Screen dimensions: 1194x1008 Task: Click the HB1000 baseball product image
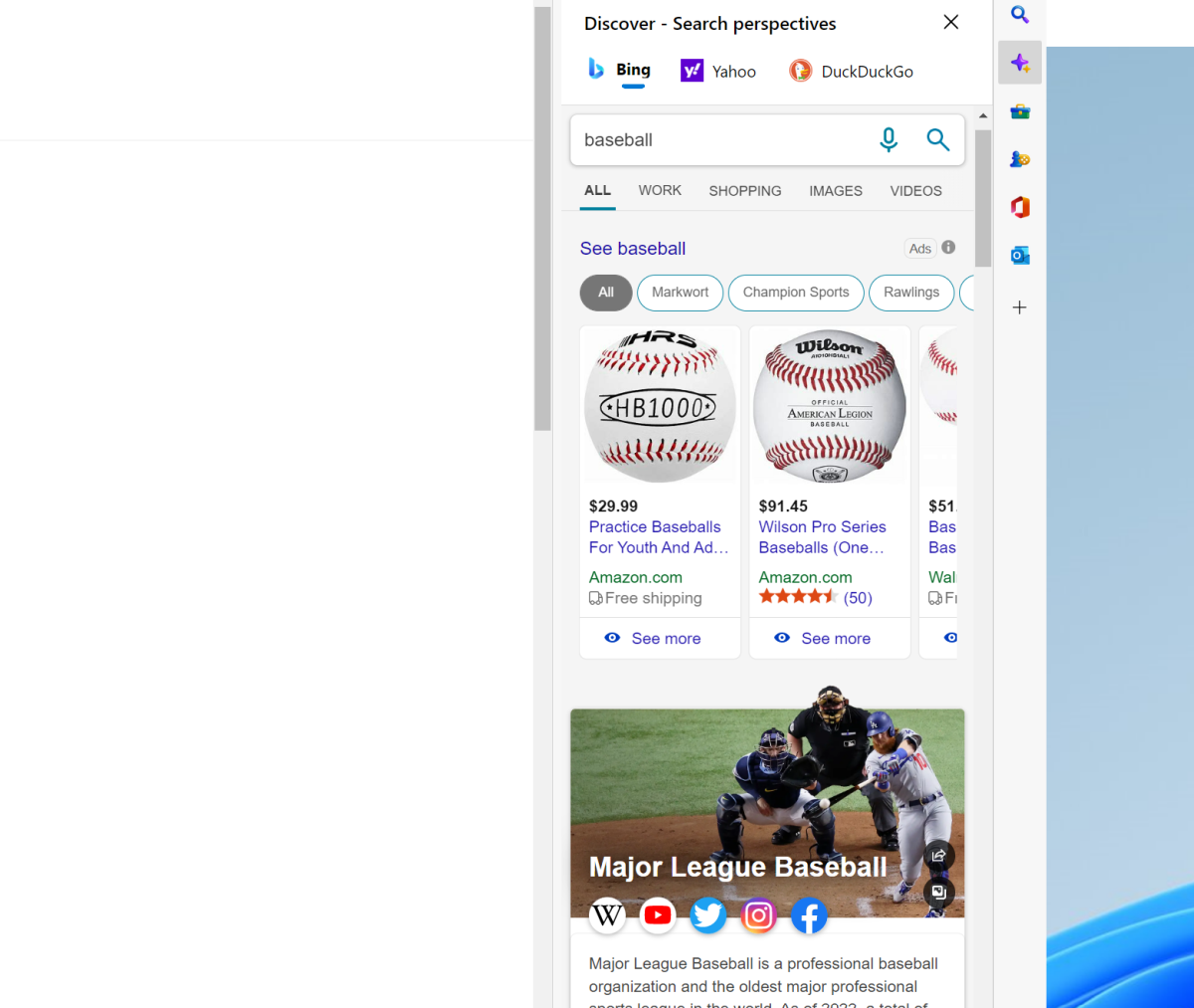click(660, 405)
